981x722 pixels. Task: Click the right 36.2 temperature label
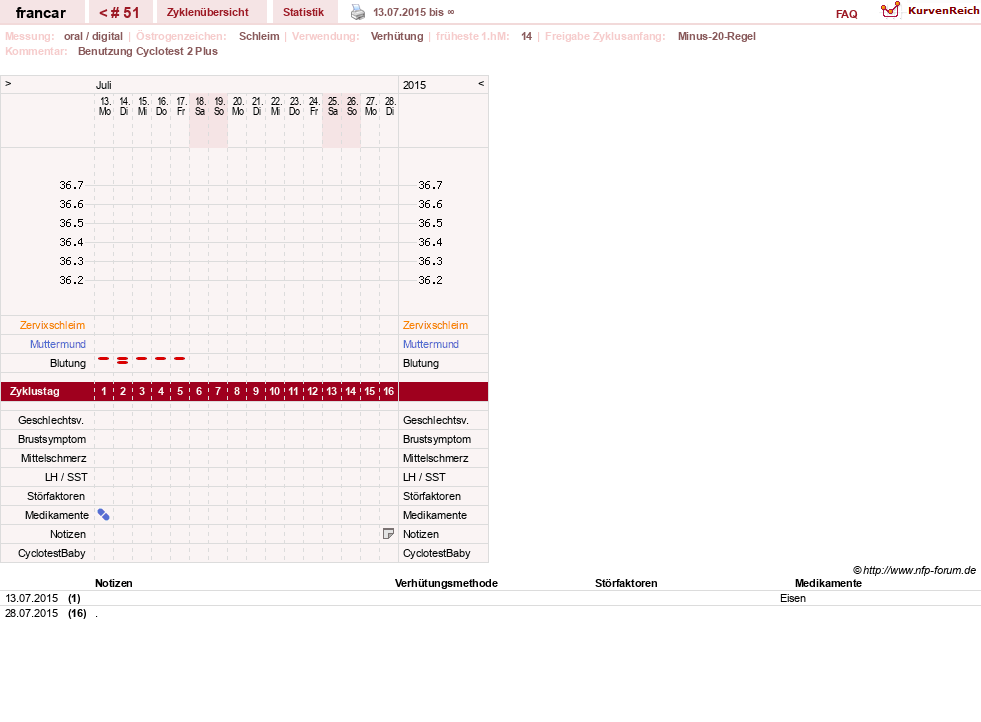coord(430,280)
